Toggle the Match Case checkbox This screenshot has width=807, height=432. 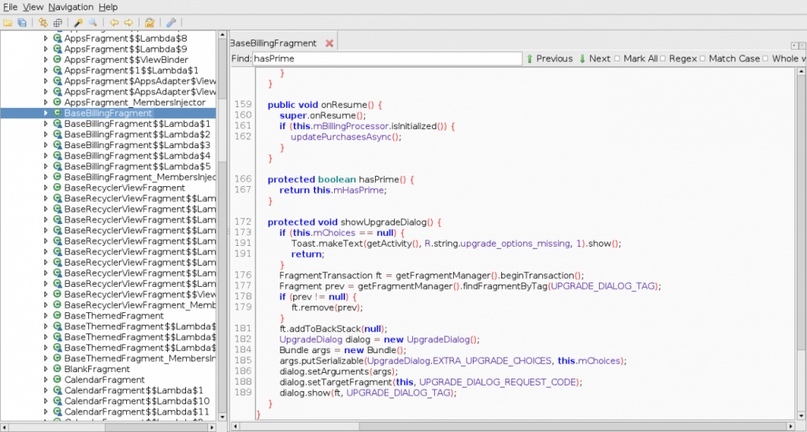702,59
